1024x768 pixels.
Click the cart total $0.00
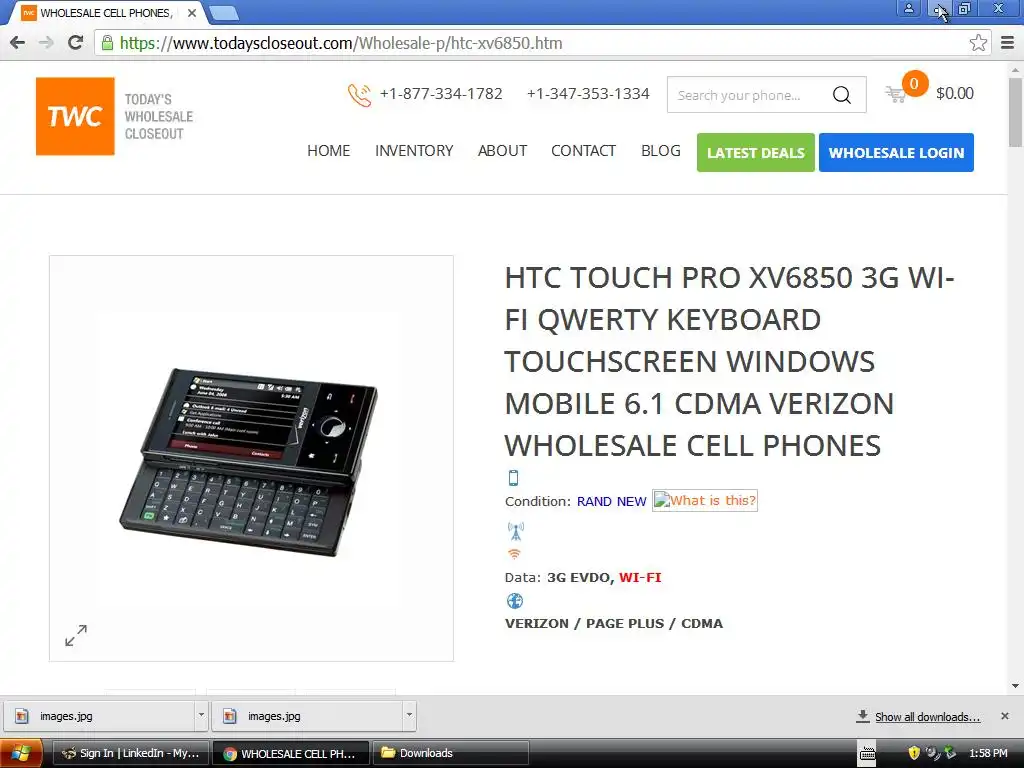955,93
